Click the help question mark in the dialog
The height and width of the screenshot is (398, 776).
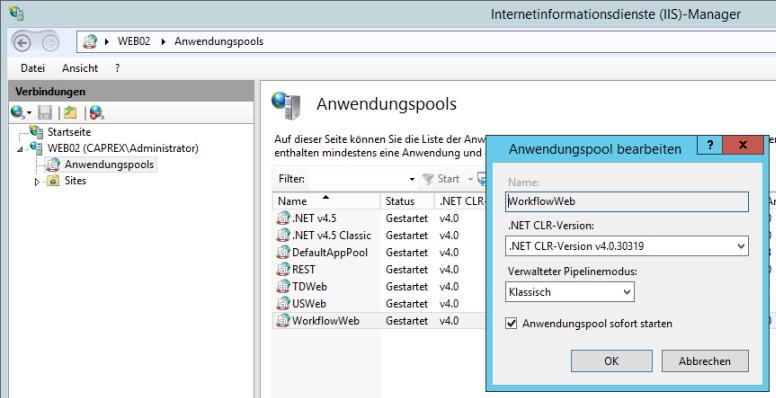point(710,145)
